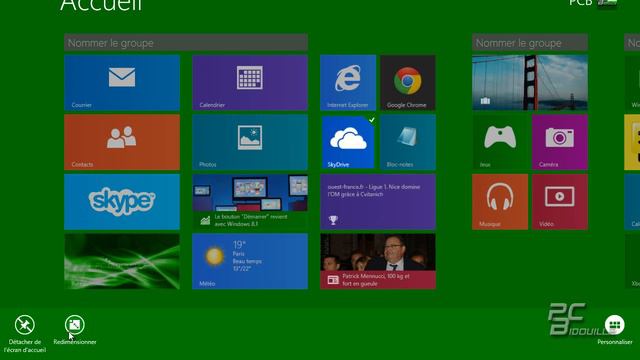Click the Redimensionner icon
Screen dimensions: 640x360
(74, 325)
